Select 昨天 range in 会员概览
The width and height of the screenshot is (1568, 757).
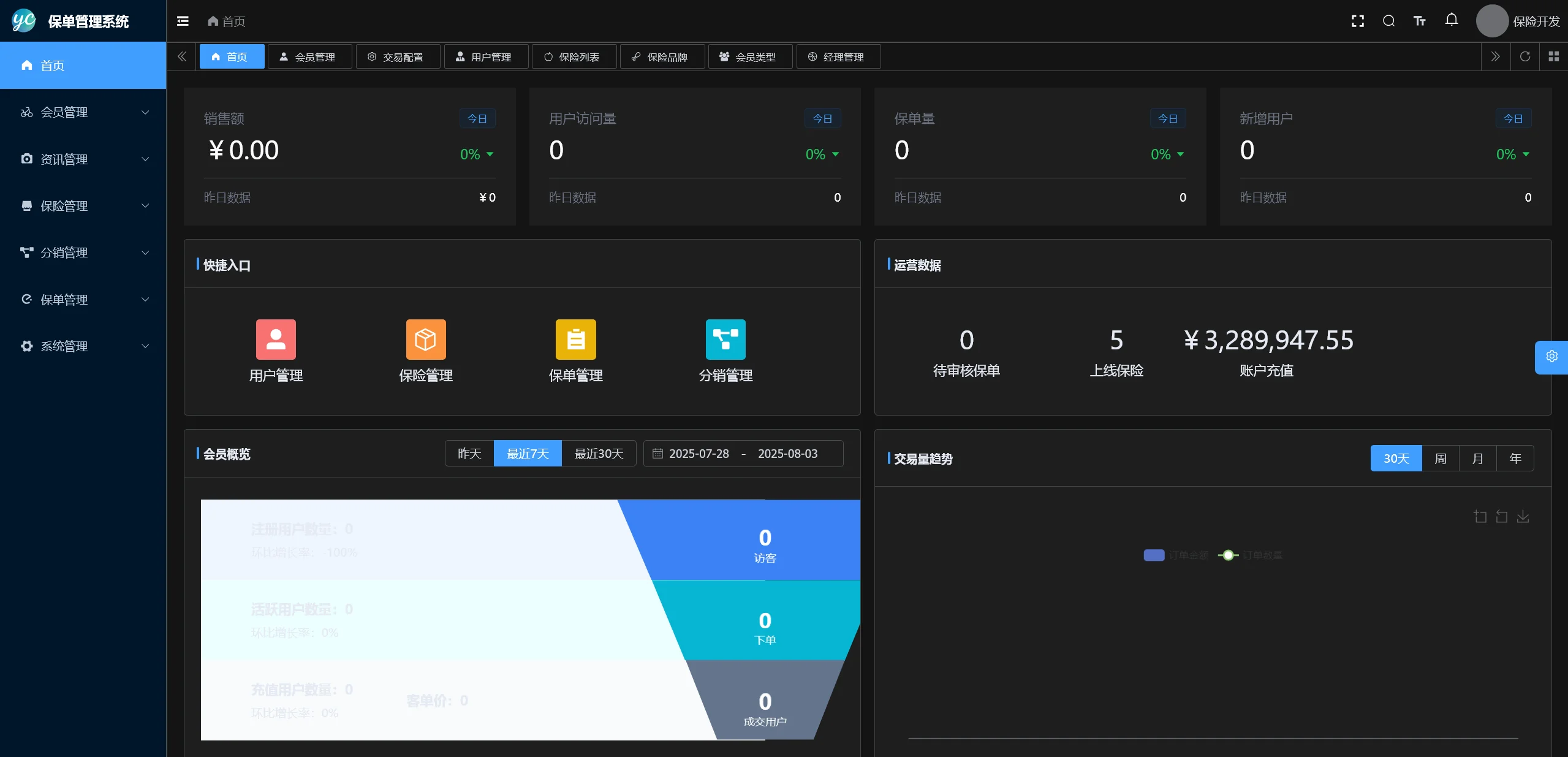pos(469,454)
